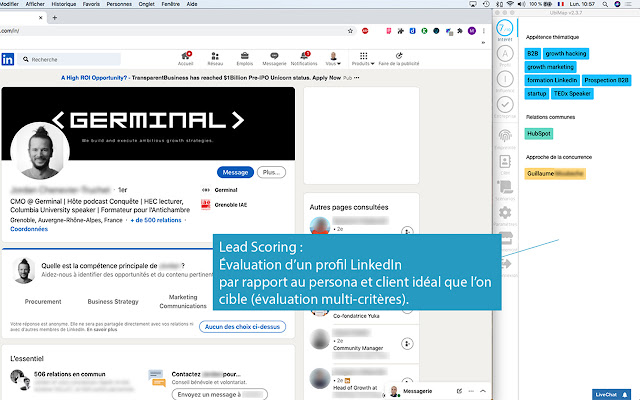Close the current browser tab
The image size is (640, 400).
coord(40,18)
